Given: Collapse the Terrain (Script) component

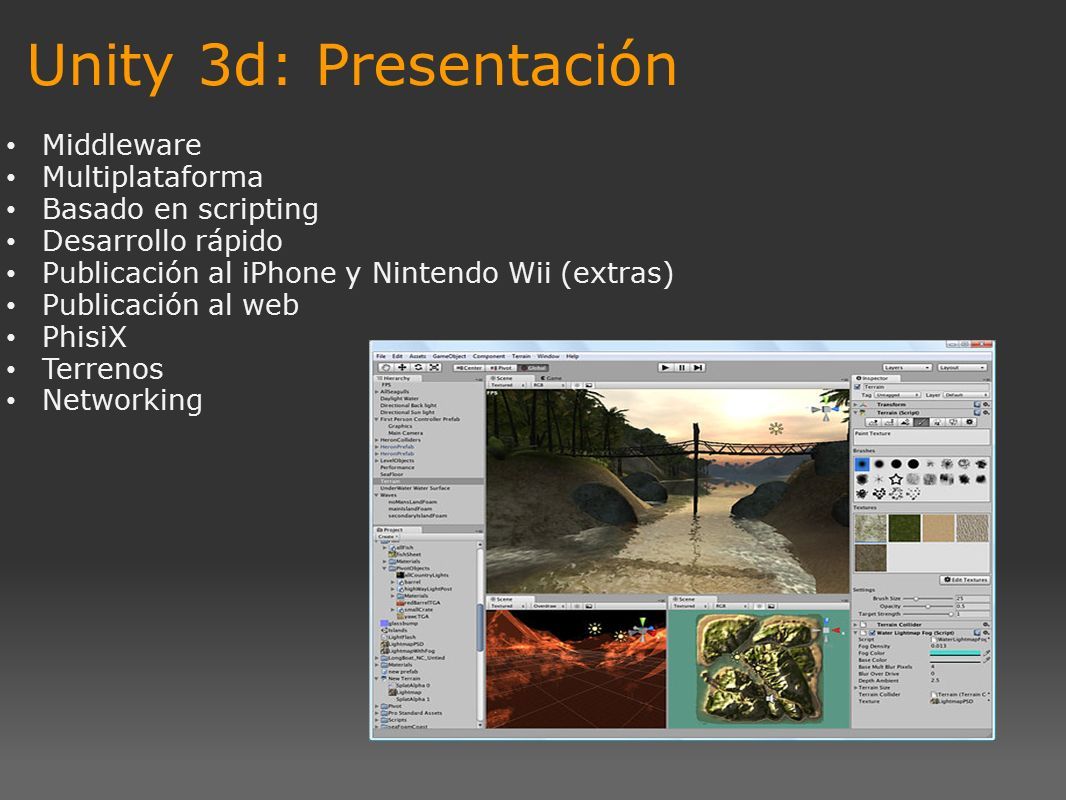Looking at the screenshot, I should click(855, 413).
